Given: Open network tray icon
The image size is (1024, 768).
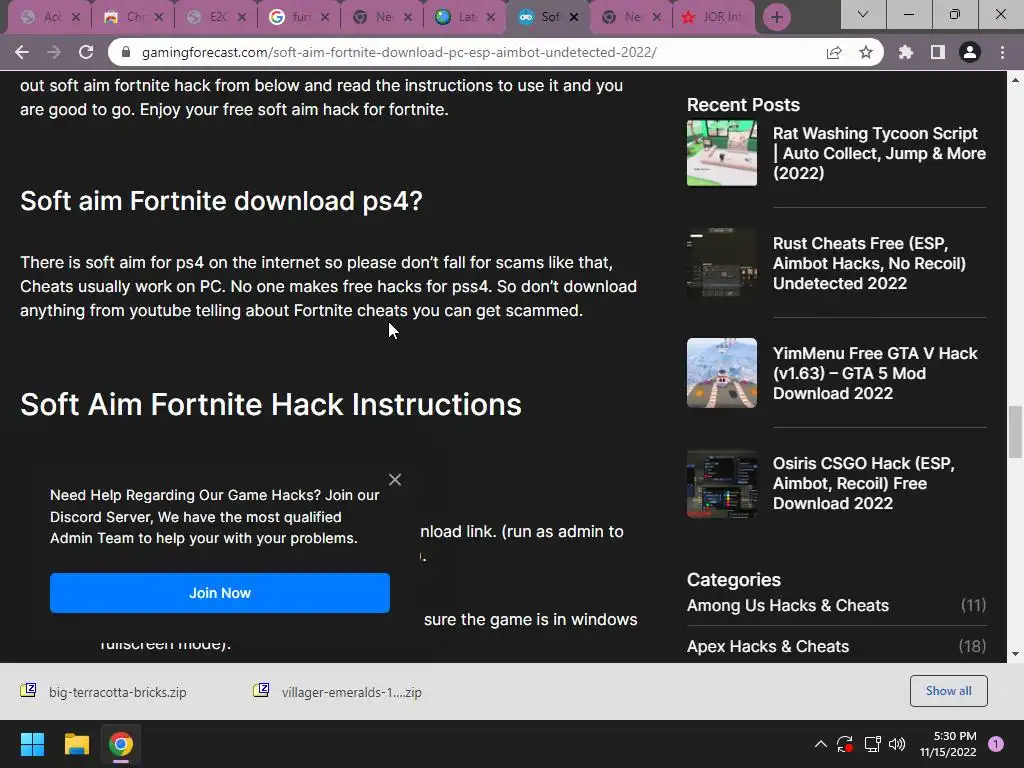Looking at the screenshot, I should pos(872,744).
